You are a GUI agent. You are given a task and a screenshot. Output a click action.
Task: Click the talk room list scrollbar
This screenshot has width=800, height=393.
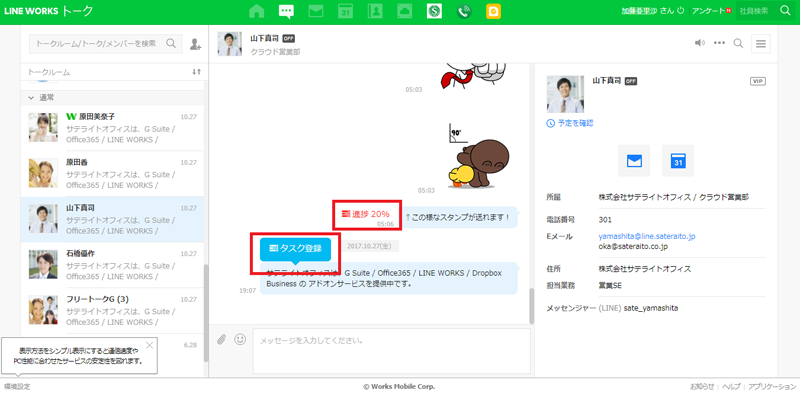(206, 313)
